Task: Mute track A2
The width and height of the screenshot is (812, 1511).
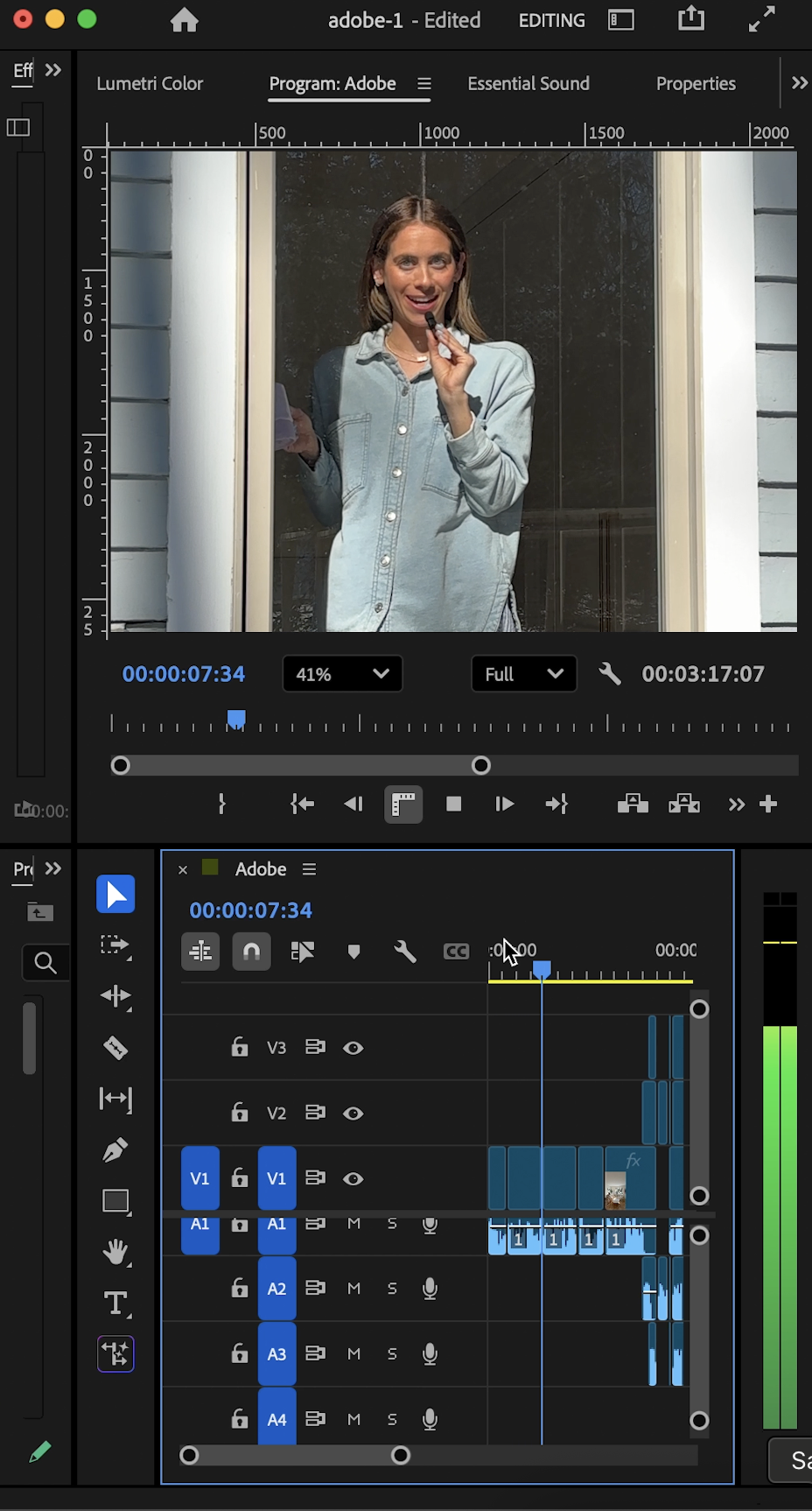Action: 353,1289
